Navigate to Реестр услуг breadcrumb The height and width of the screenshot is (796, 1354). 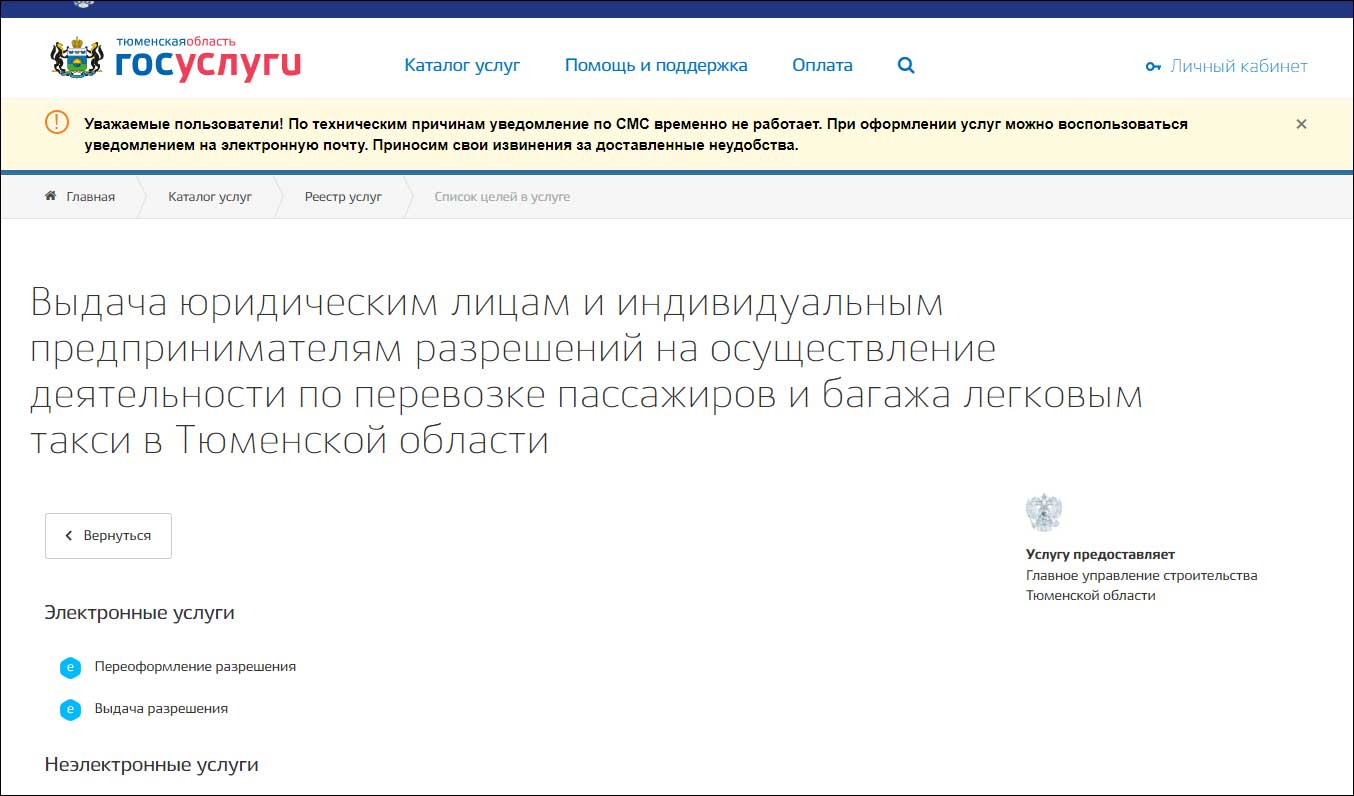pos(343,197)
